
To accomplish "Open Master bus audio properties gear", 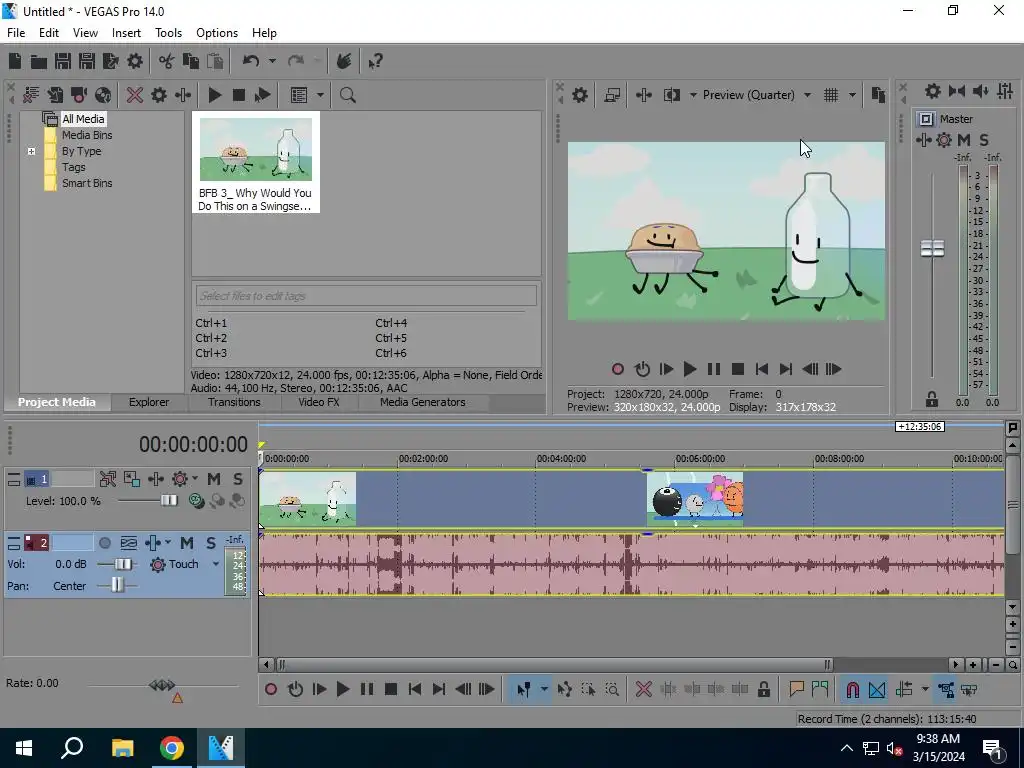I will pyautogui.click(x=933, y=91).
